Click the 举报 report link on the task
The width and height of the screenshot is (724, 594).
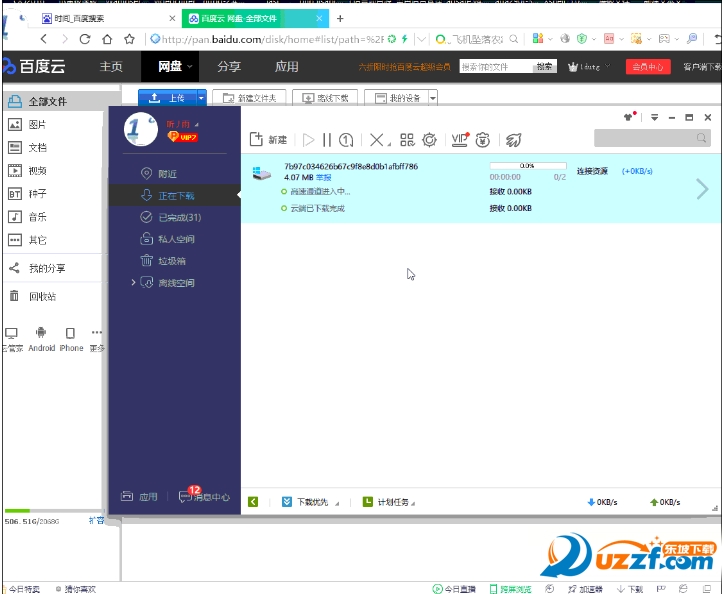click(324, 177)
